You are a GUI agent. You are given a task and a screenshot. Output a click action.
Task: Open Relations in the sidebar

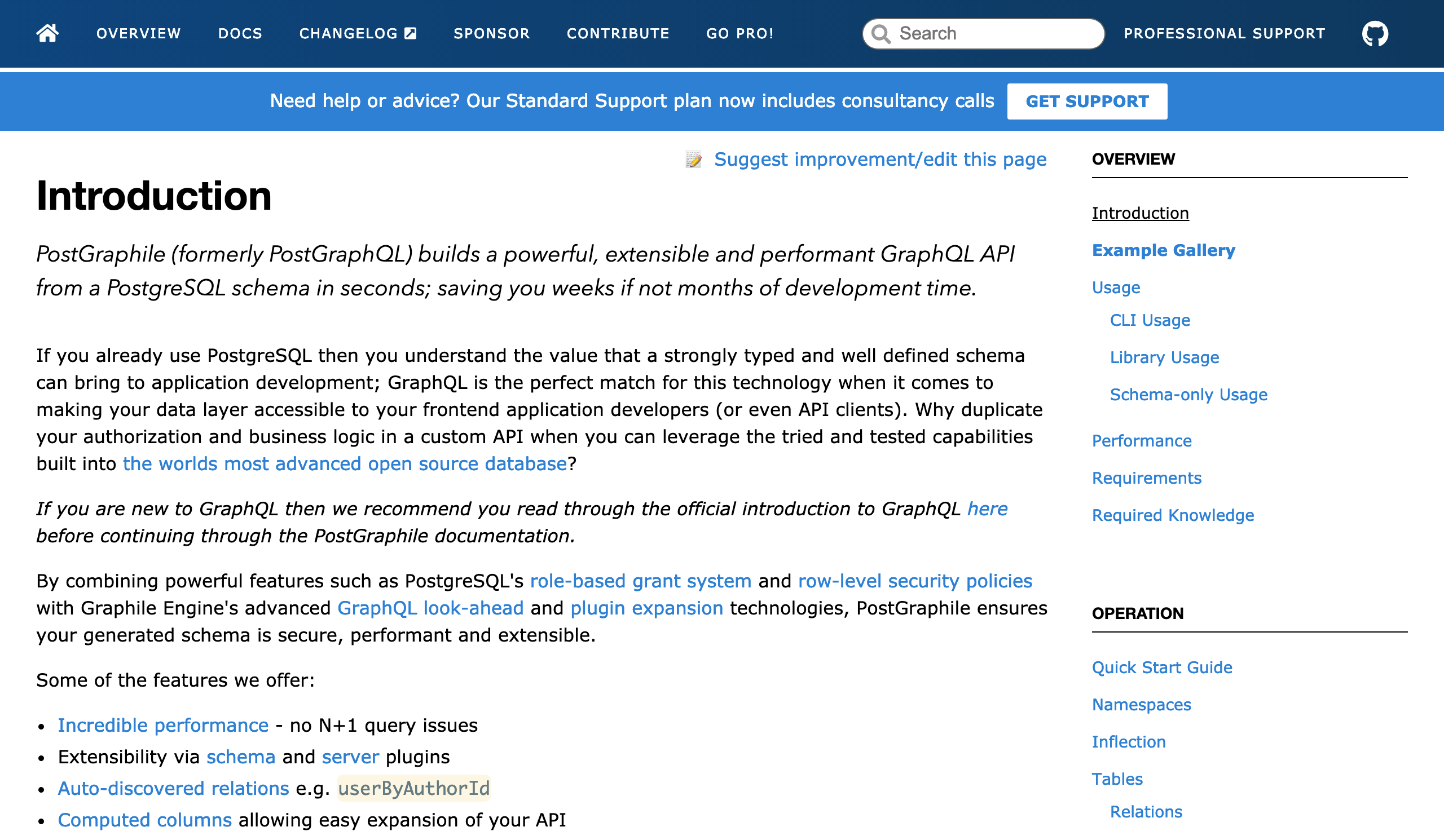click(x=1146, y=812)
